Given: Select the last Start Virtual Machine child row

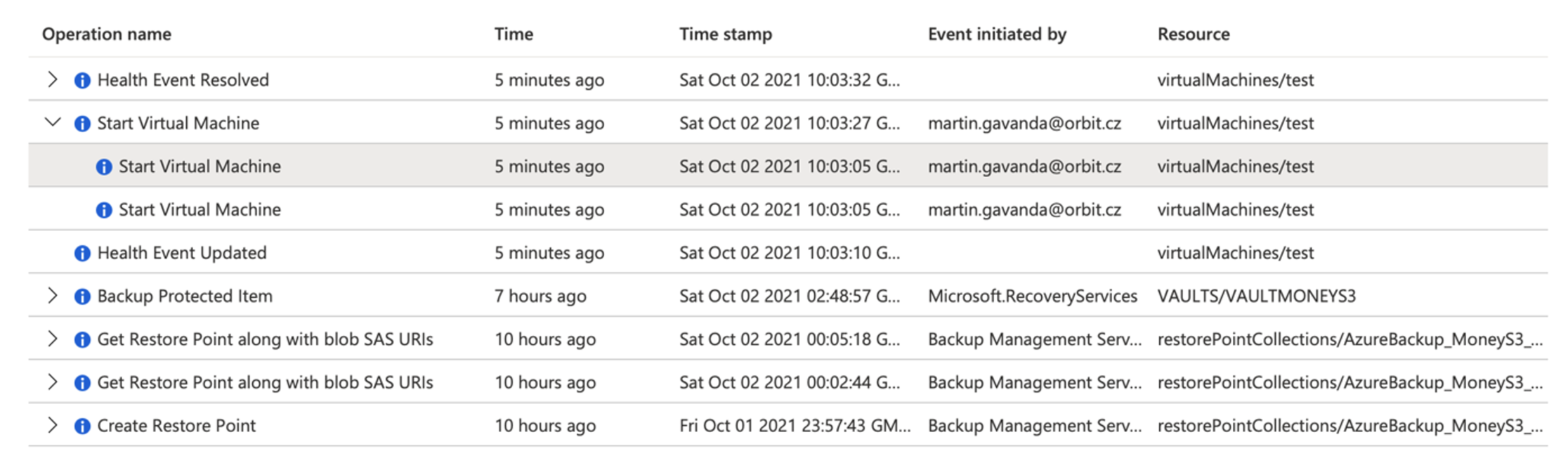Looking at the screenshot, I should pos(788,209).
